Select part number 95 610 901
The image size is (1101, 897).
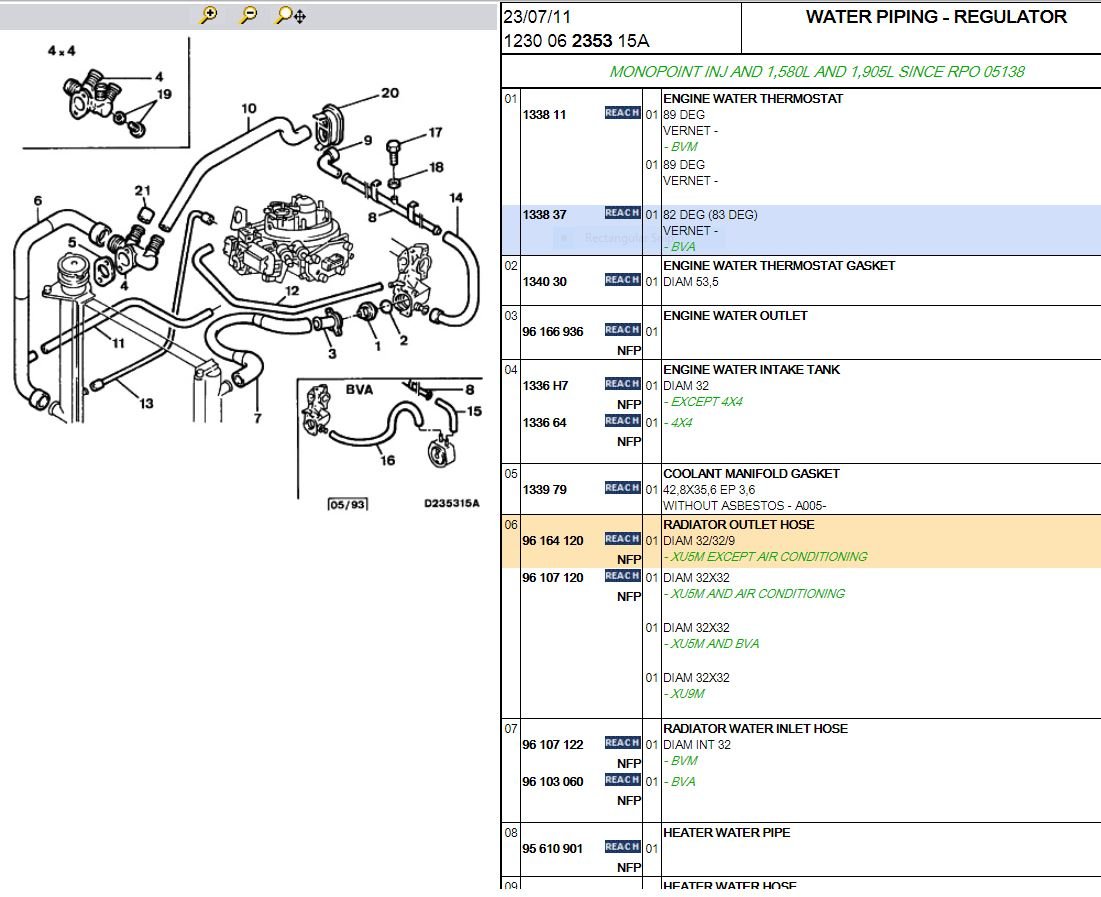[553, 849]
